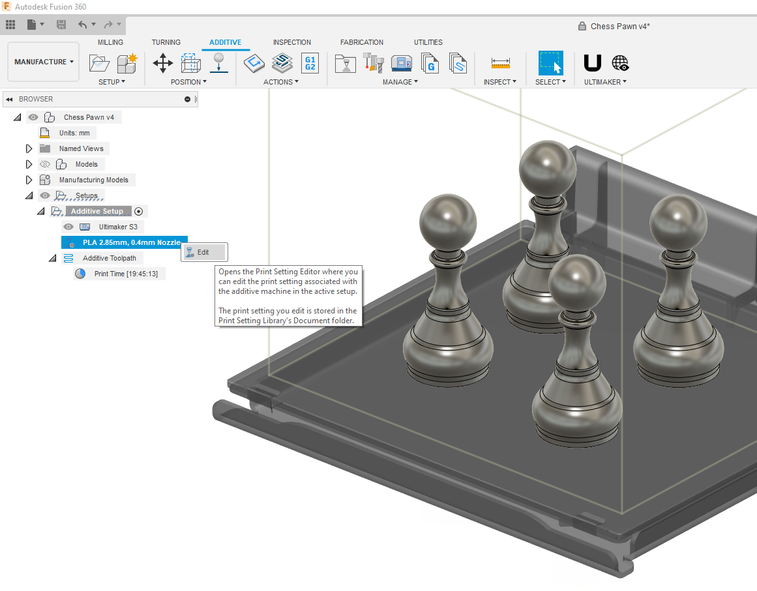Select the Ultimaker S3 machine item

click(x=118, y=227)
